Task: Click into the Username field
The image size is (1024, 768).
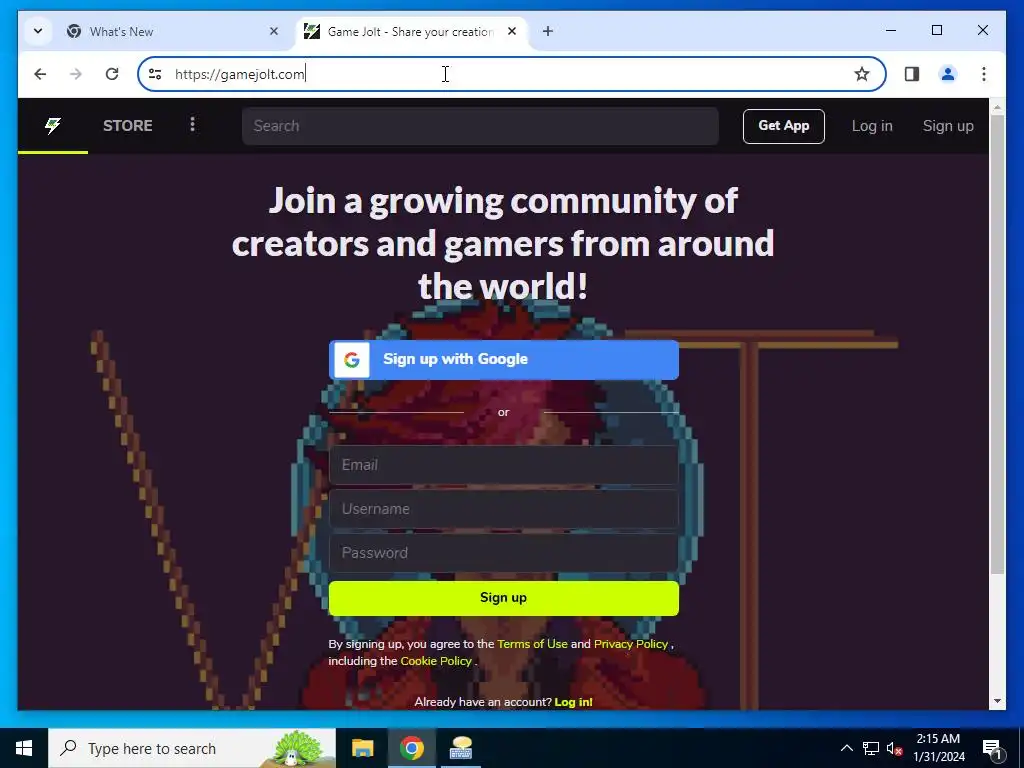Action: point(504,509)
